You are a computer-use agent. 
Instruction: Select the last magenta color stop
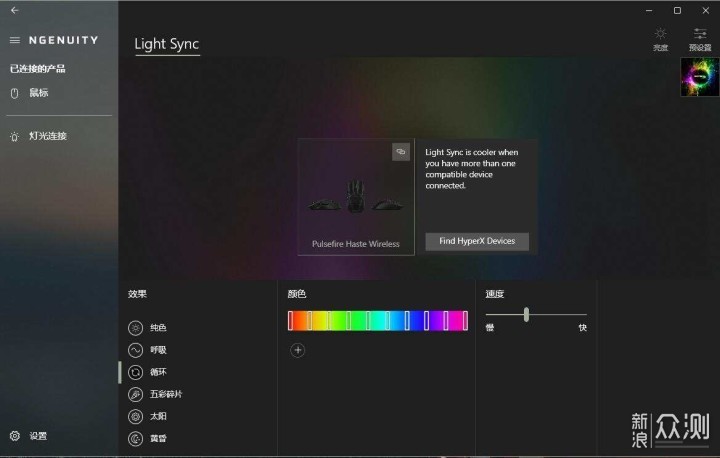click(465, 321)
